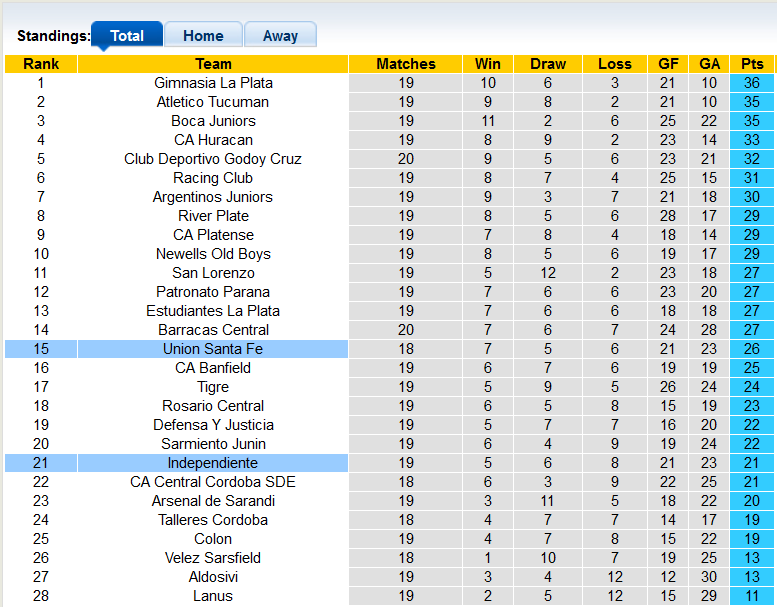777x607 pixels.
Task: Open Gimnasia La Plata team link
Action: pos(213,83)
